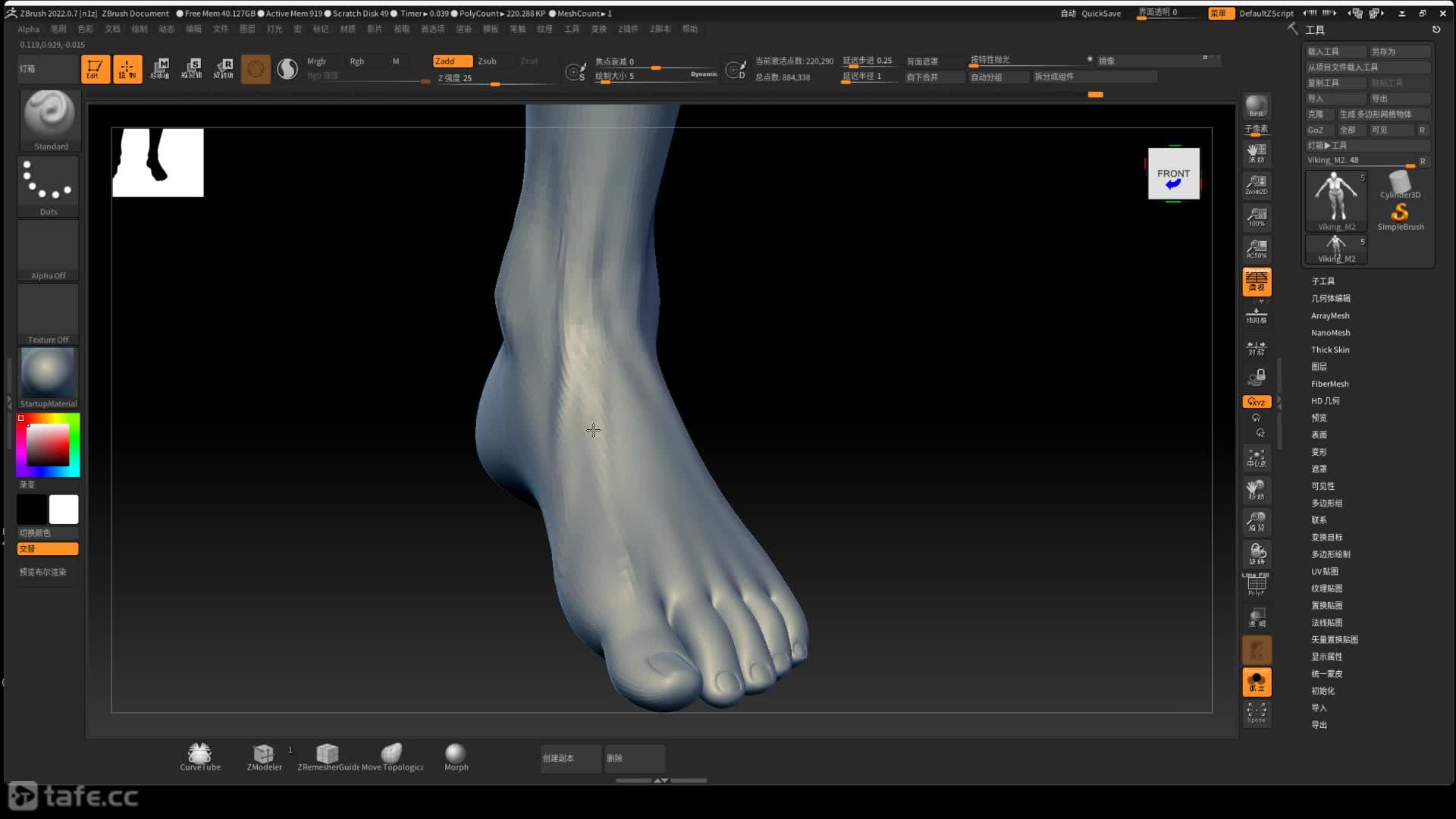Viewport: 1456px width, 819px height.
Task: Expand the 几何体编辑 (Geometry) section
Action: [1331, 298]
